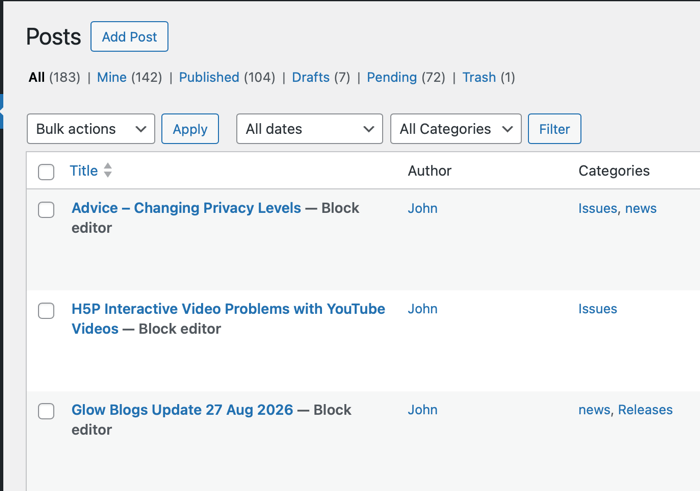The height and width of the screenshot is (491, 700).
Task: Select checkbox for Advice – Changing Privacy Levels
Action: [46, 210]
